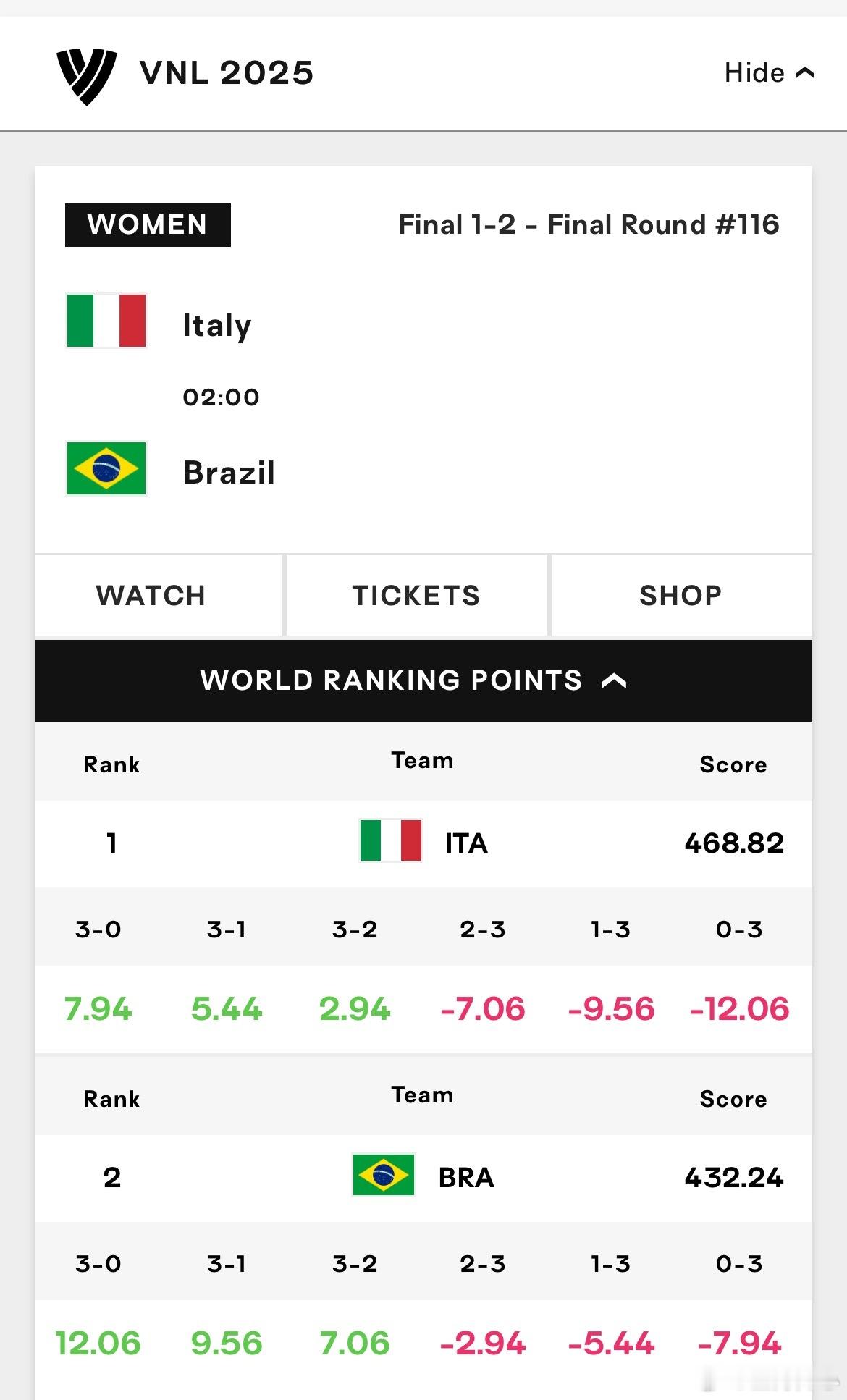Open Brazil team name link
This screenshot has height=1400, width=847.
[229, 473]
